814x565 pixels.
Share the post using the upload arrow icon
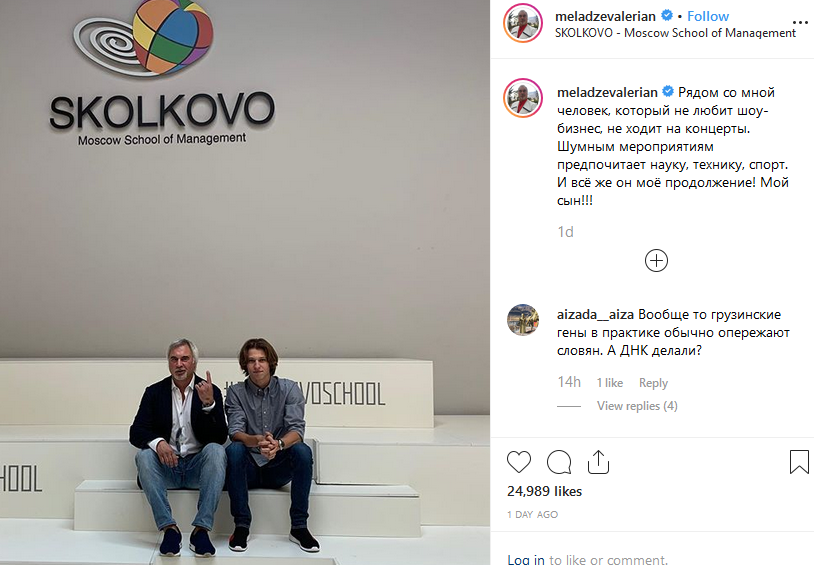click(x=598, y=462)
